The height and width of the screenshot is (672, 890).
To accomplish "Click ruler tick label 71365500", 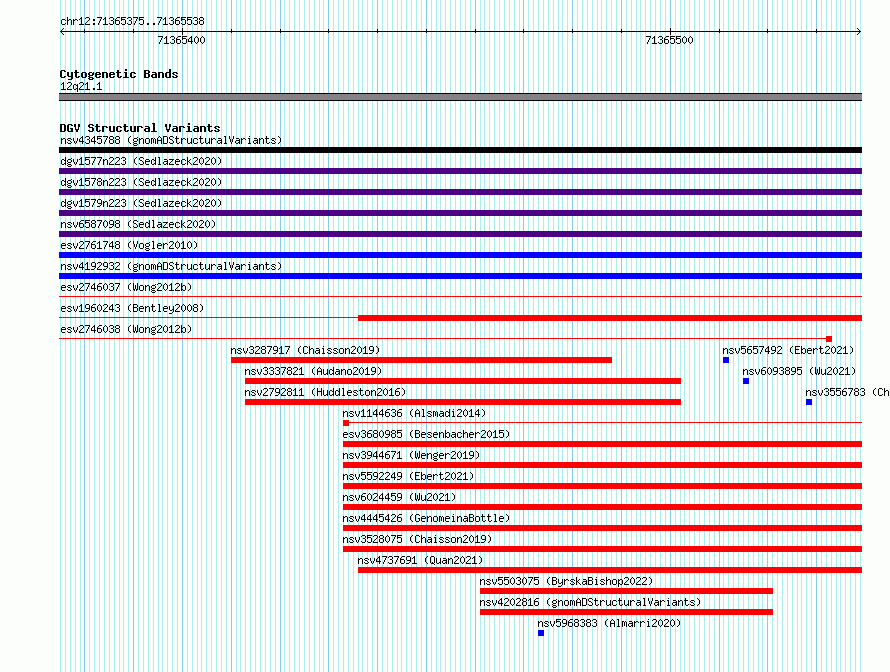I will pyautogui.click(x=669, y=40).
